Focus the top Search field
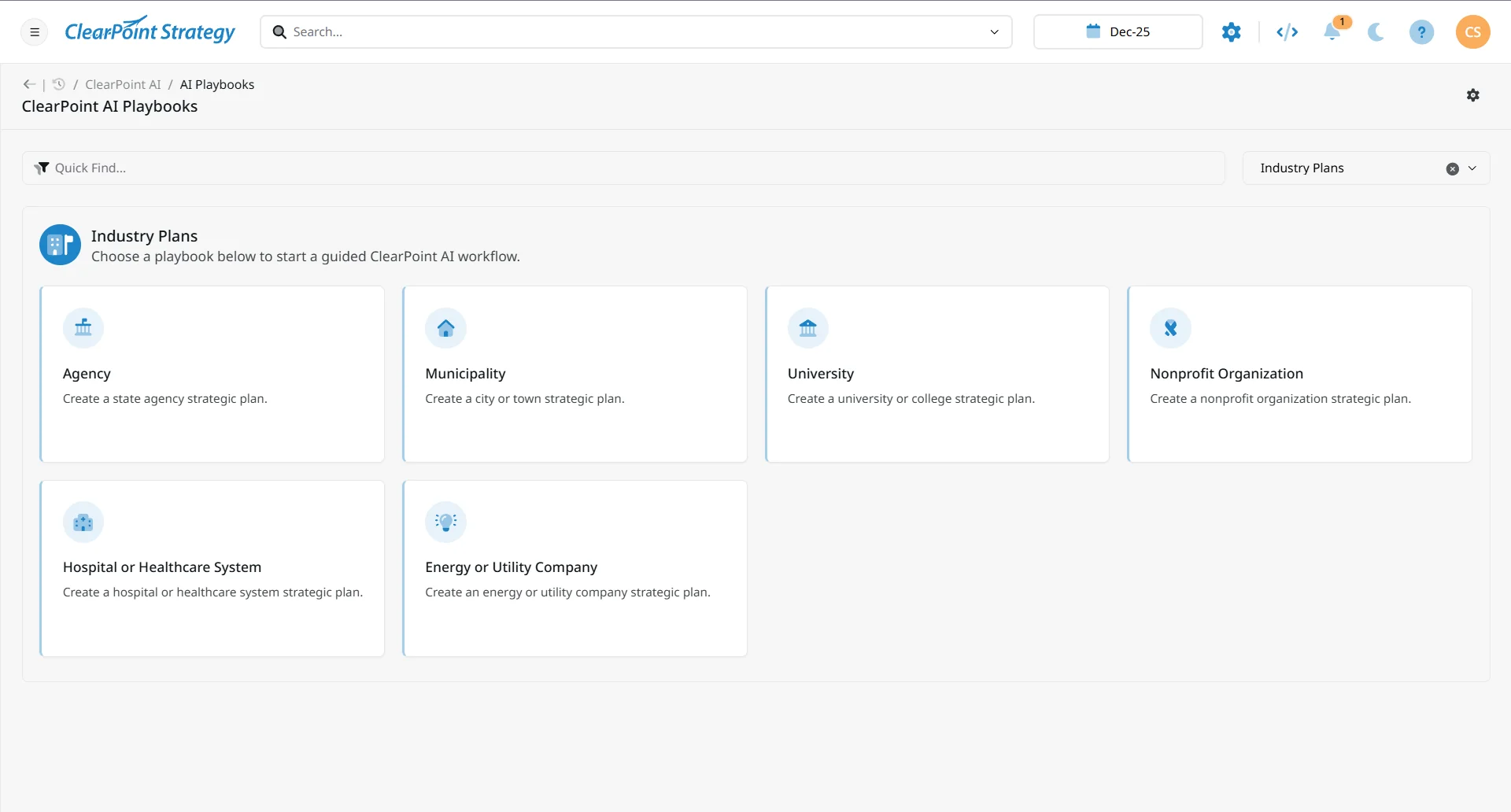The image size is (1511, 812). coord(636,32)
